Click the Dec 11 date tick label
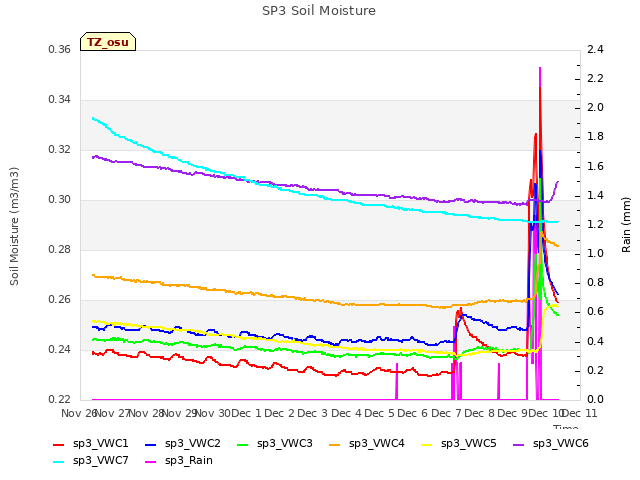Image resolution: width=640 pixels, height=480 pixels. 580,414
